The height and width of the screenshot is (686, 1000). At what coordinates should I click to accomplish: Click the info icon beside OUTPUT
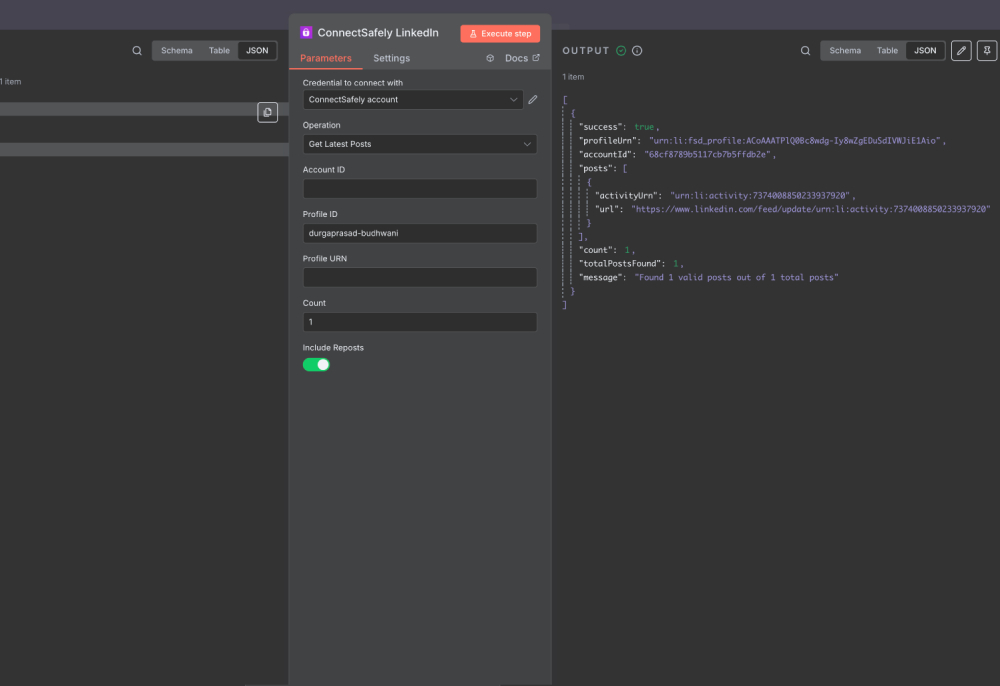tap(637, 50)
